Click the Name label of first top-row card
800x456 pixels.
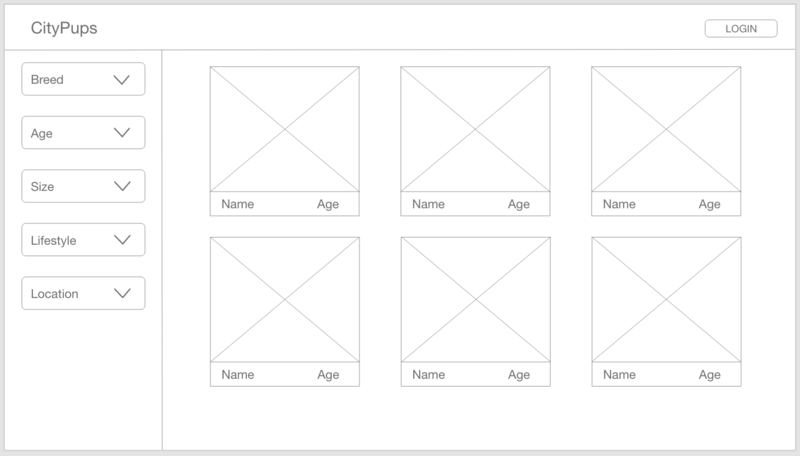238,204
